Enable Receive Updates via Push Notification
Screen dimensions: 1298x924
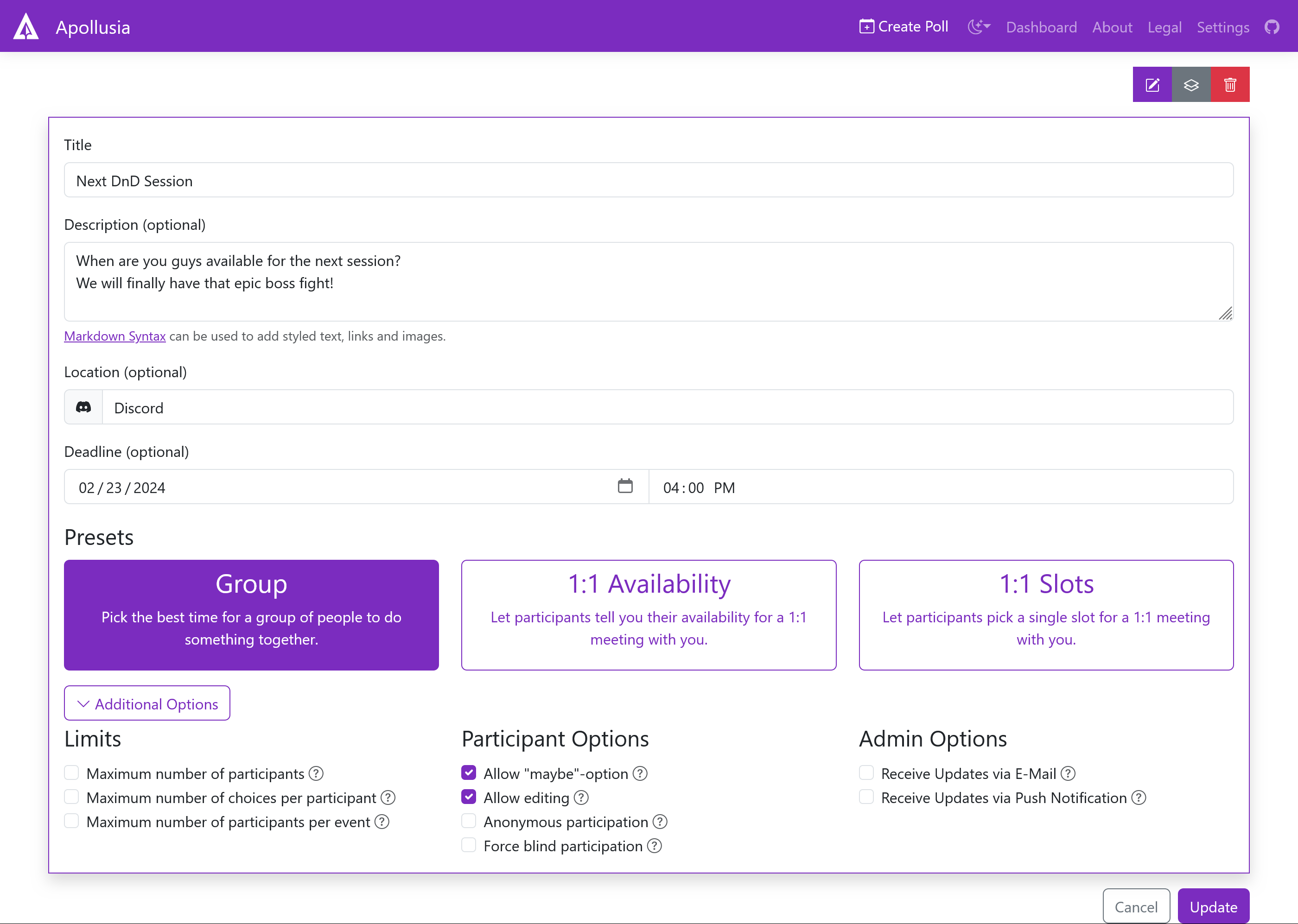click(x=866, y=797)
